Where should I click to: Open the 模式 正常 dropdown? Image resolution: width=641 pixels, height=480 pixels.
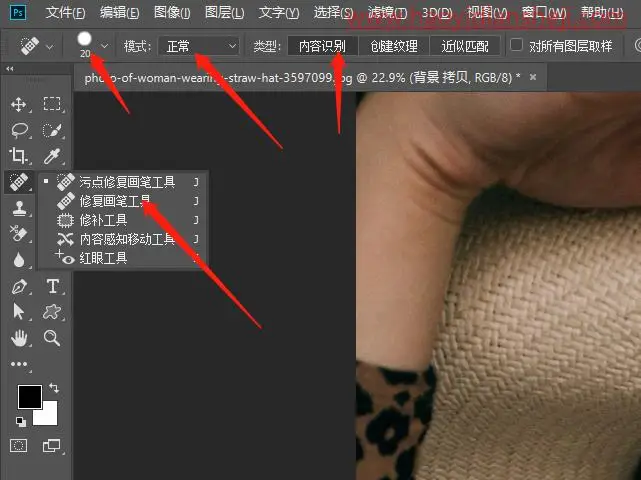tap(198, 46)
